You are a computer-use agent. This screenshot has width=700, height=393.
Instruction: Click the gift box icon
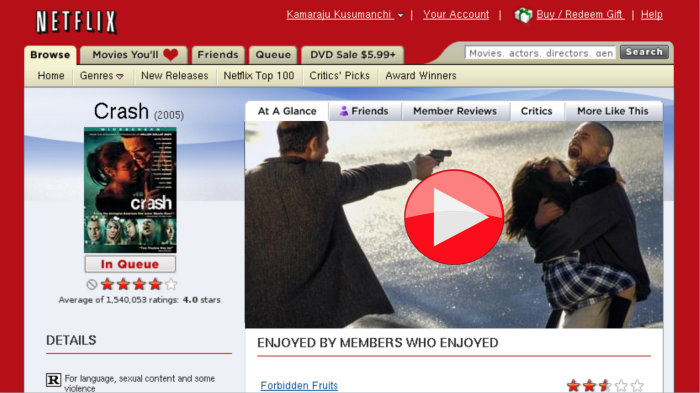click(x=523, y=15)
